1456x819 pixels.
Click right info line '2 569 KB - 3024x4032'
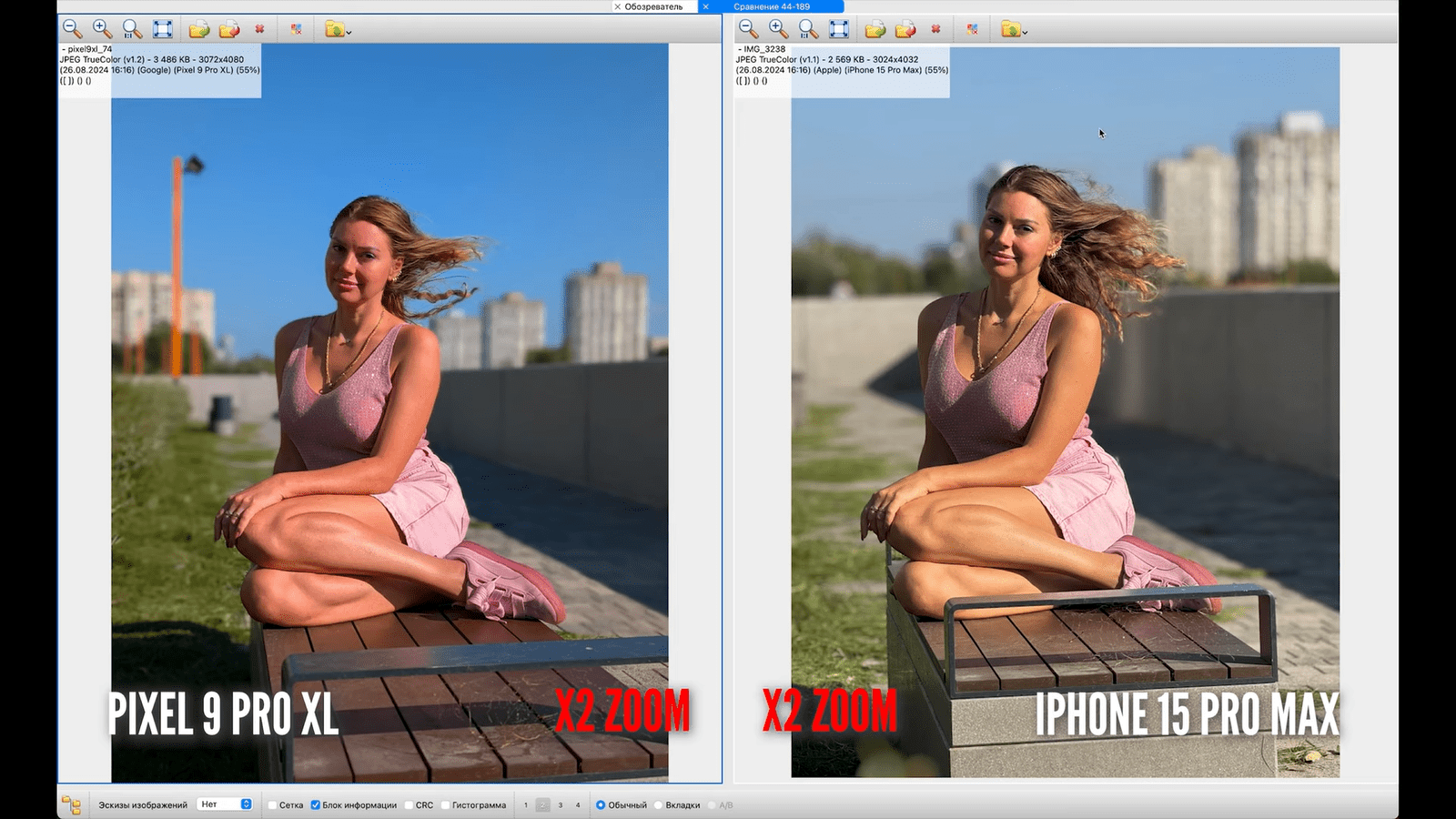(x=873, y=59)
